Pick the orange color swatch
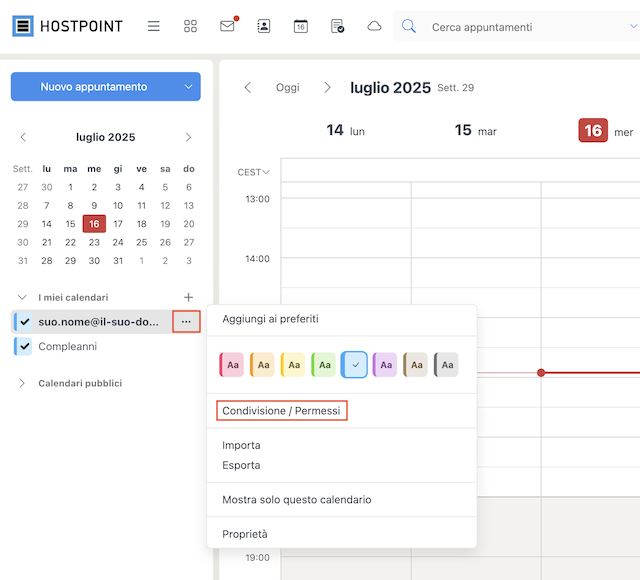 (262, 364)
